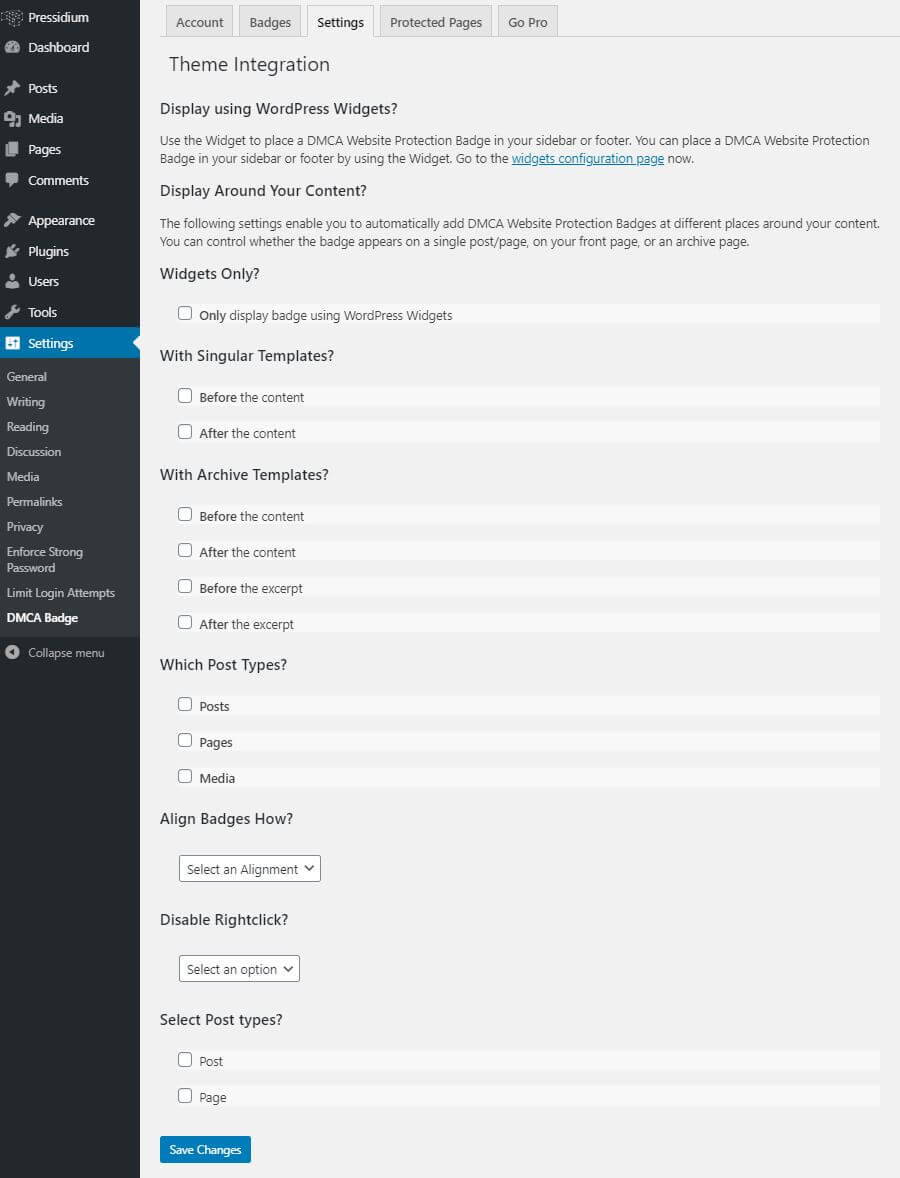Tick the Media post type checkbox
Viewport: 900px width, 1178px height.
pyautogui.click(x=185, y=776)
